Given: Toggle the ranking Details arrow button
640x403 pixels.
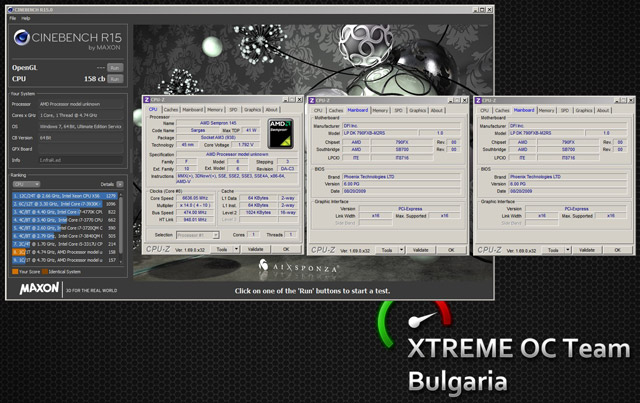Looking at the screenshot, I should coord(120,184).
